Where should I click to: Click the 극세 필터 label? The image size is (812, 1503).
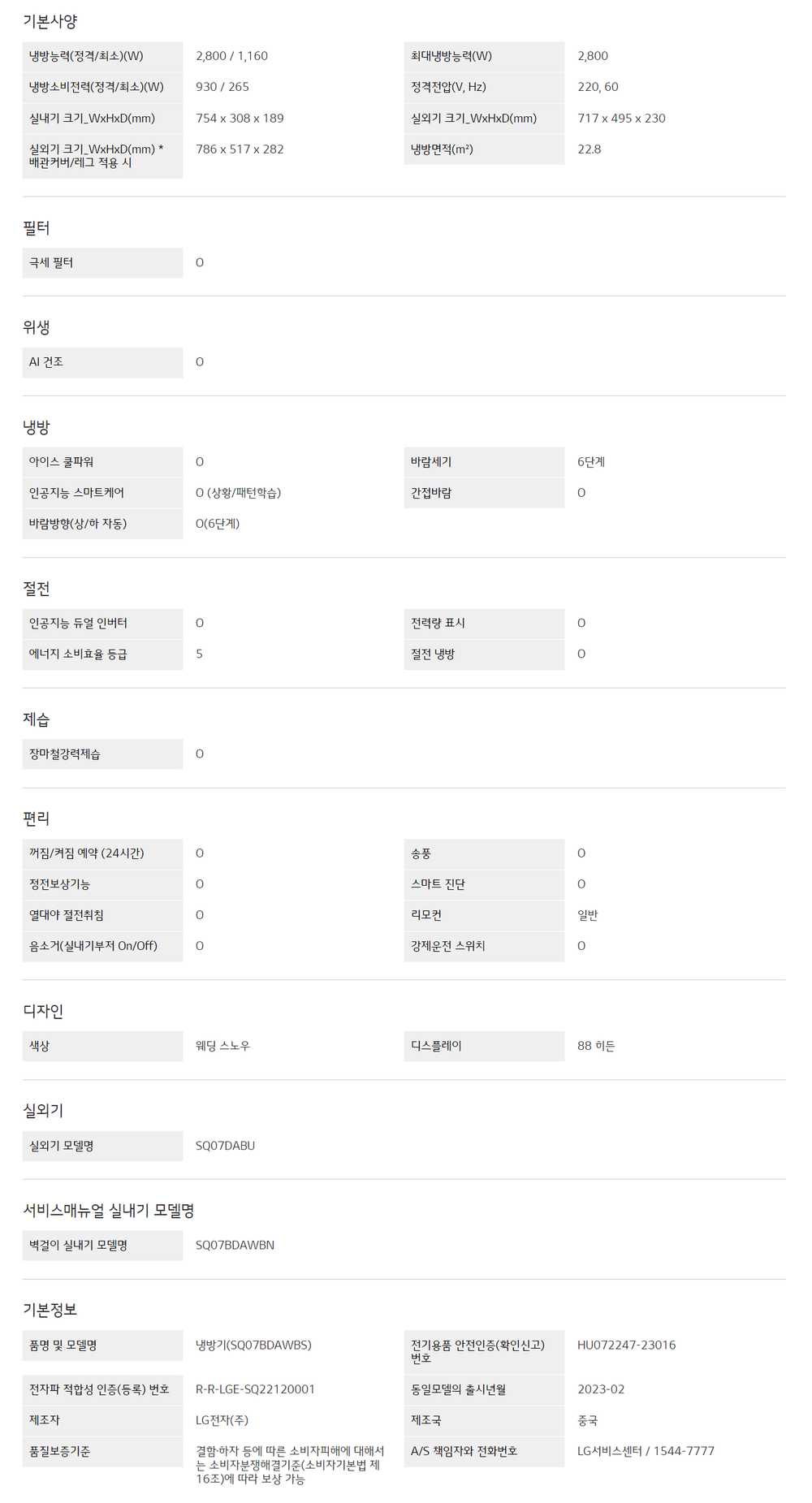51,263
